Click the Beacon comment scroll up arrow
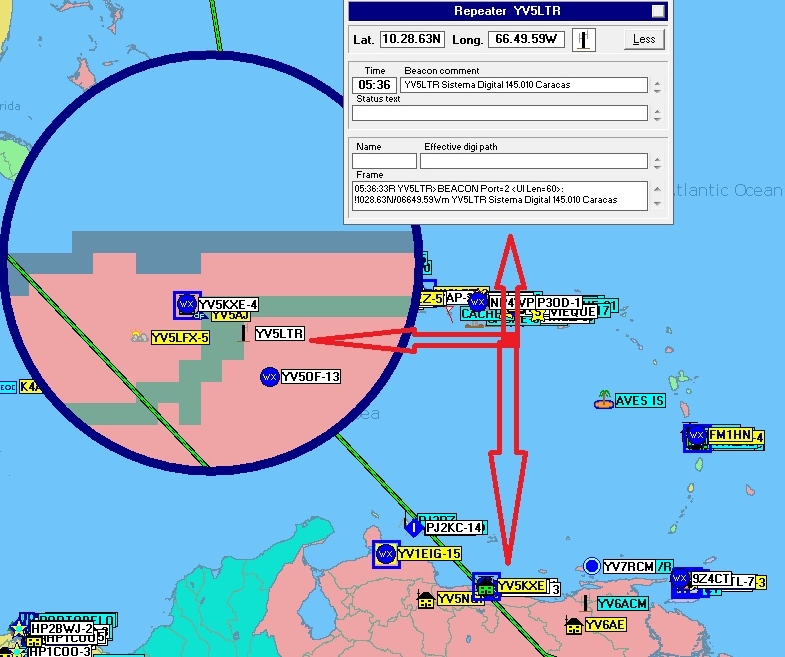785x657 pixels. pyautogui.click(x=657, y=81)
